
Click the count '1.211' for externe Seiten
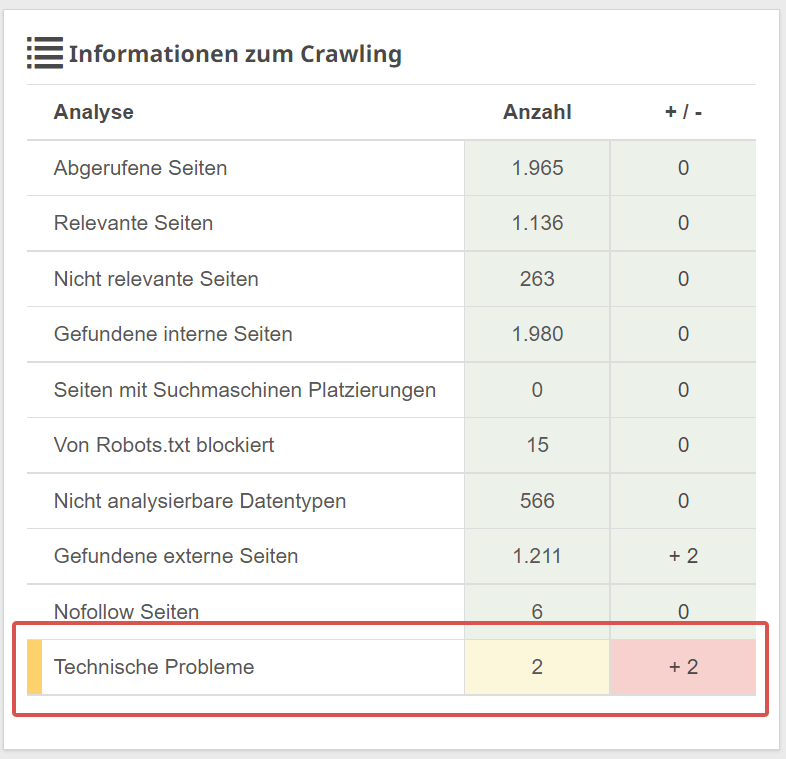(537, 556)
